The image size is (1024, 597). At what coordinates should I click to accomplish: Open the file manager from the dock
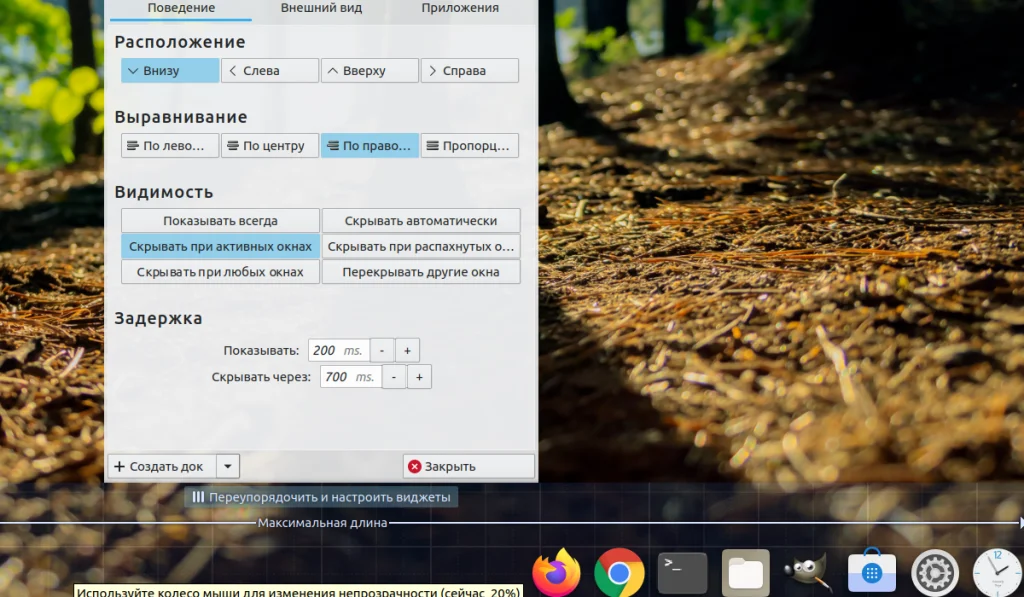746,571
